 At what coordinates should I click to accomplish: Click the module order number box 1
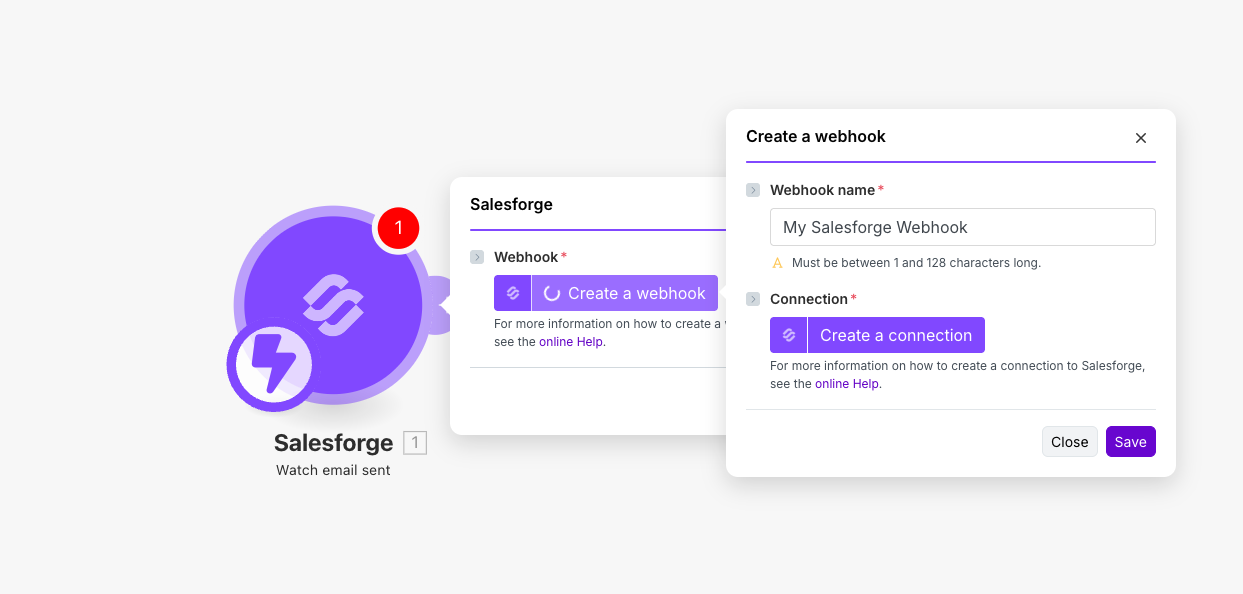pos(415,443)
